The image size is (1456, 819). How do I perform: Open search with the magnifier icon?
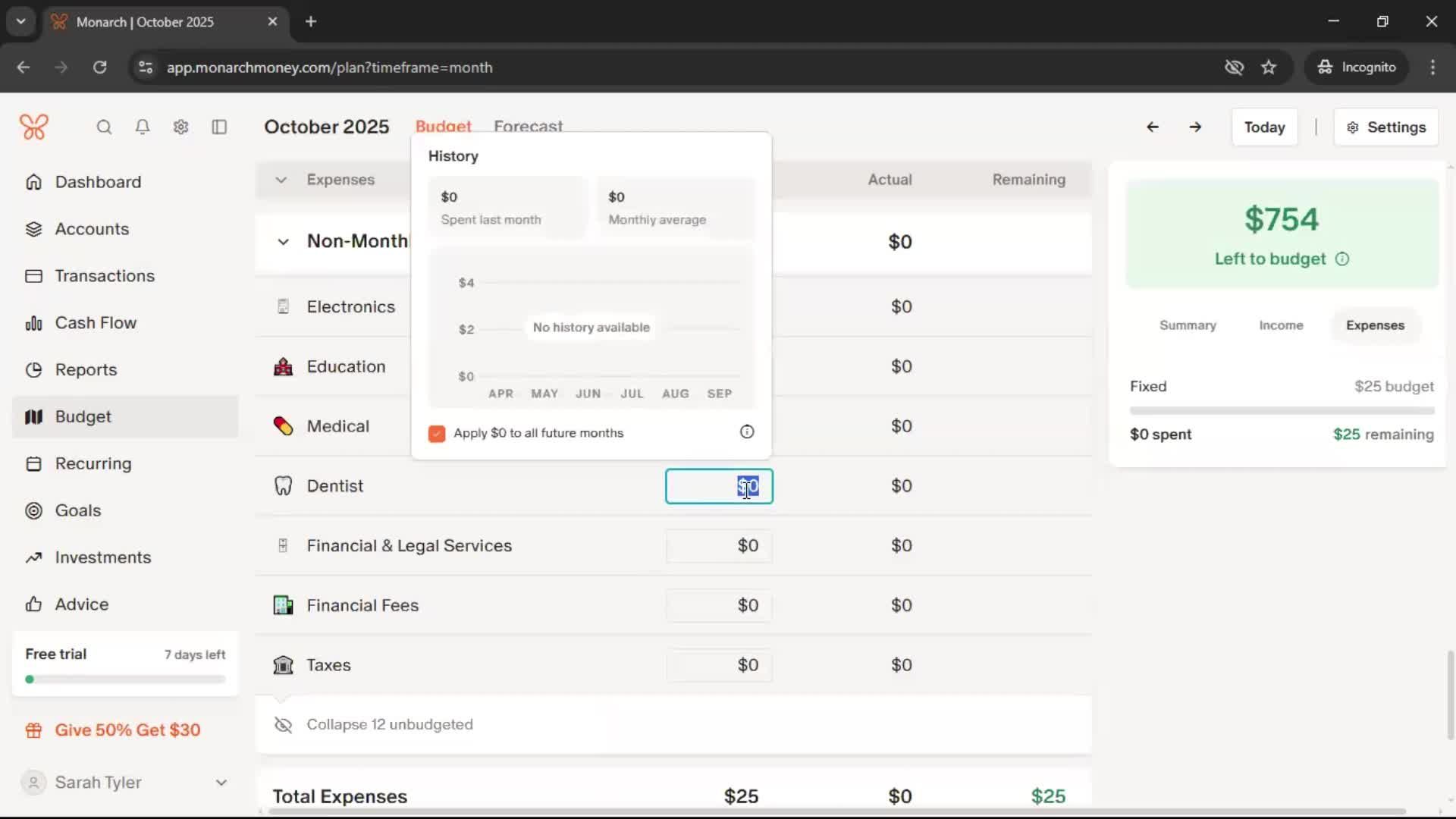104,127
